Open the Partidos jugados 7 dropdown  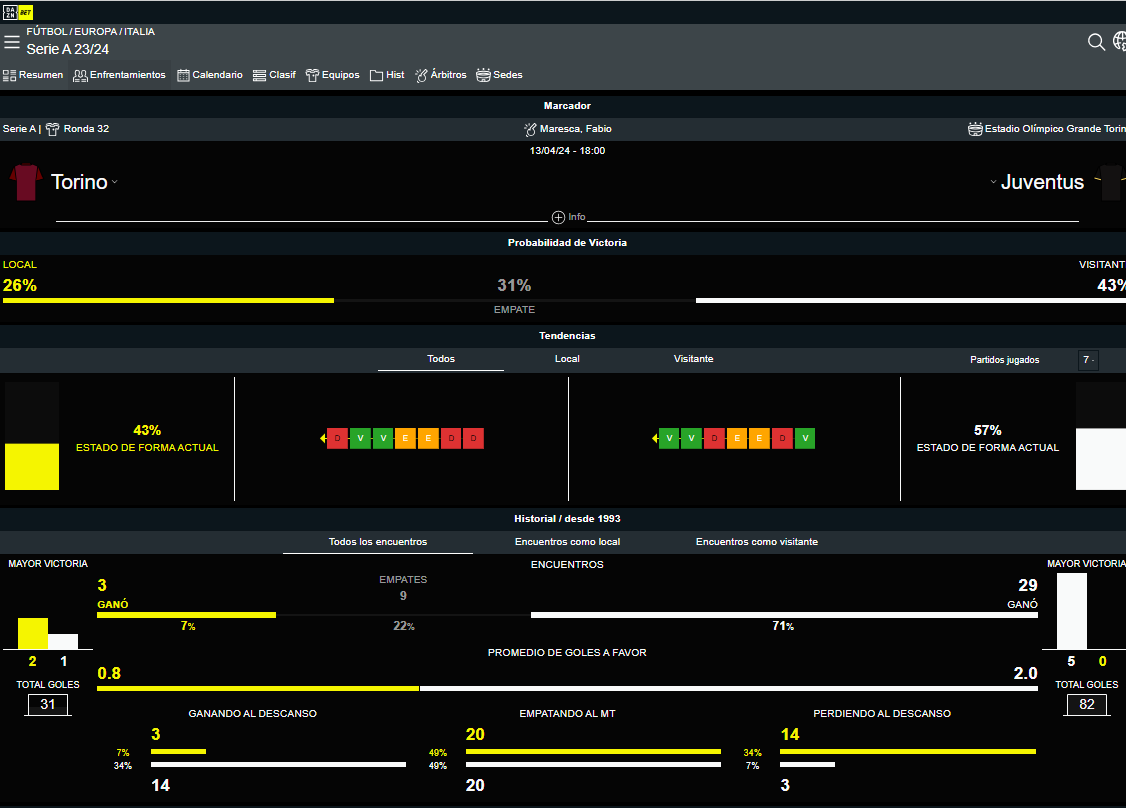coord(1088,360)
